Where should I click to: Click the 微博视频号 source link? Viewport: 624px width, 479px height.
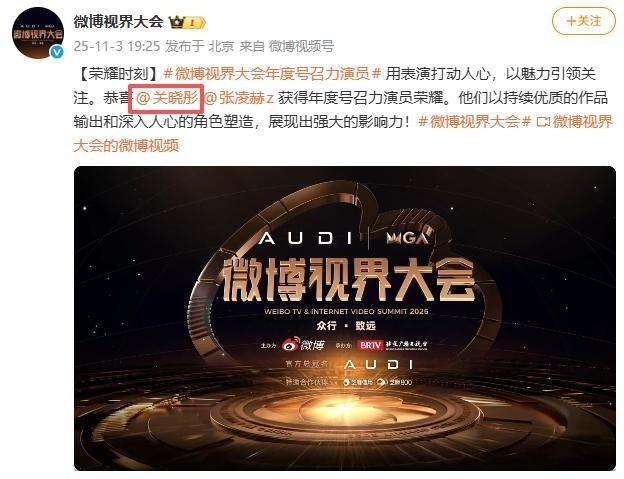[x=301, y=47]
